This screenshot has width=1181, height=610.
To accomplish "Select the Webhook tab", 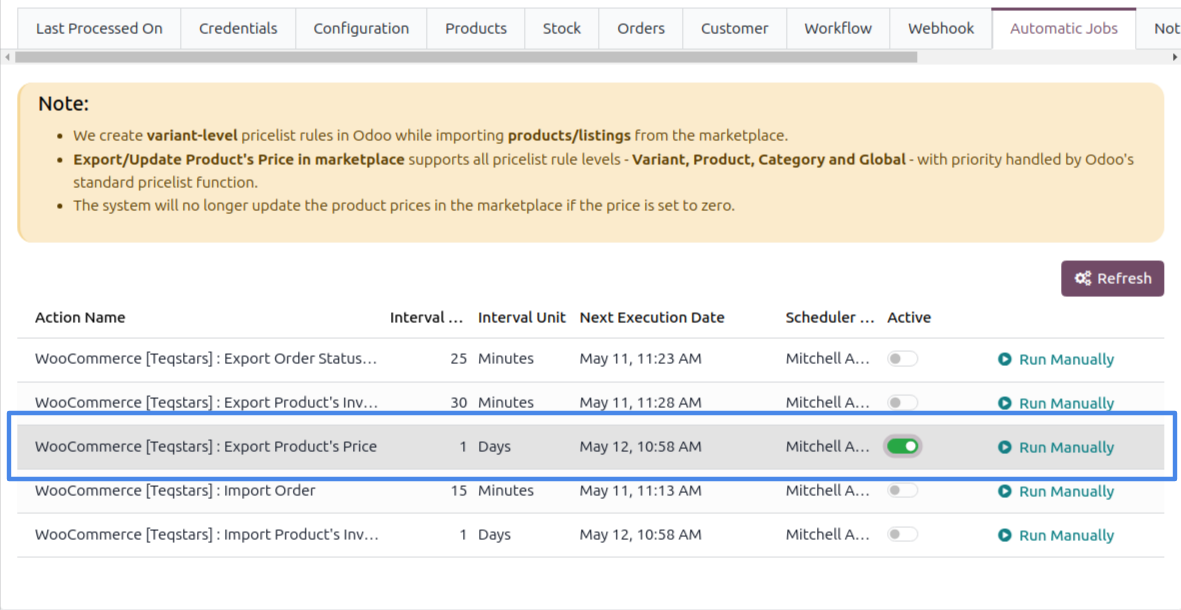I will click(x=941, y=29).
